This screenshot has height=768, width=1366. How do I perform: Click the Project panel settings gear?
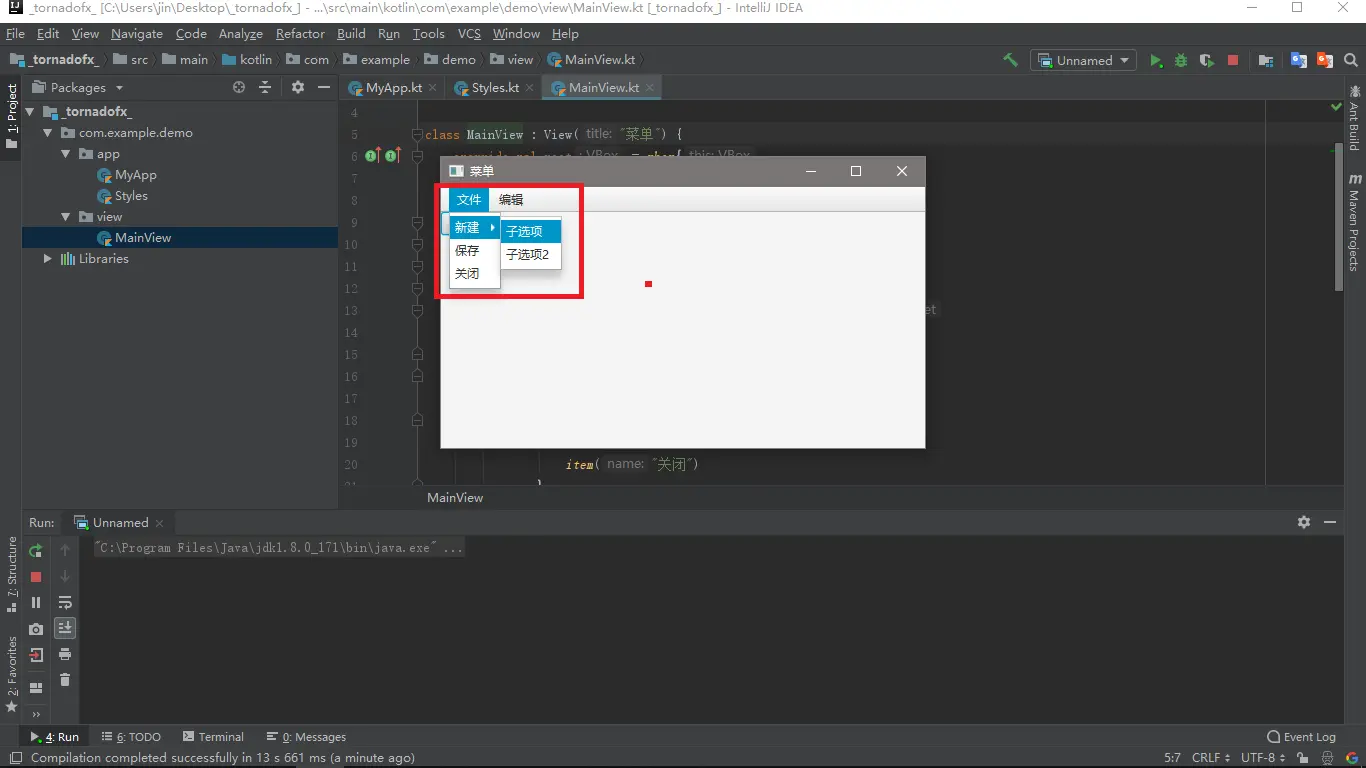pos(298,87)
